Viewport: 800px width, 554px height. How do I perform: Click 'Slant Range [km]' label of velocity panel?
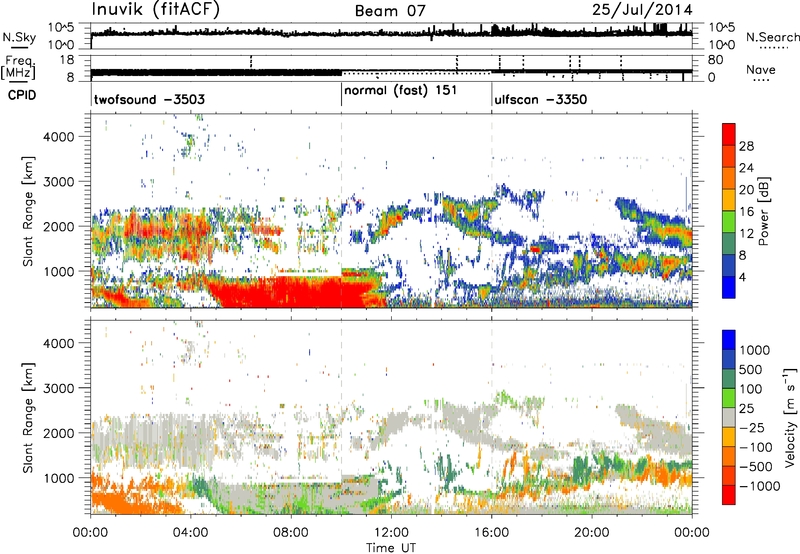pyautogui.click(x=29, y=417)
